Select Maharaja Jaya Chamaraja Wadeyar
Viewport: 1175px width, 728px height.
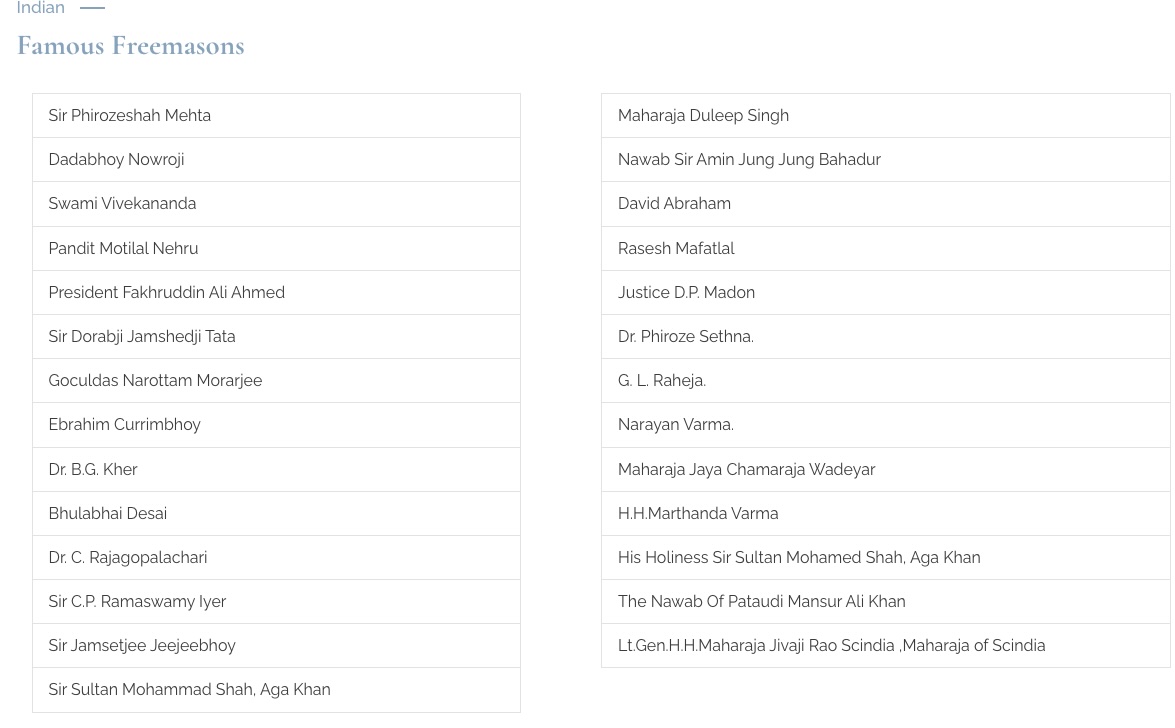[x=746, y=469]
